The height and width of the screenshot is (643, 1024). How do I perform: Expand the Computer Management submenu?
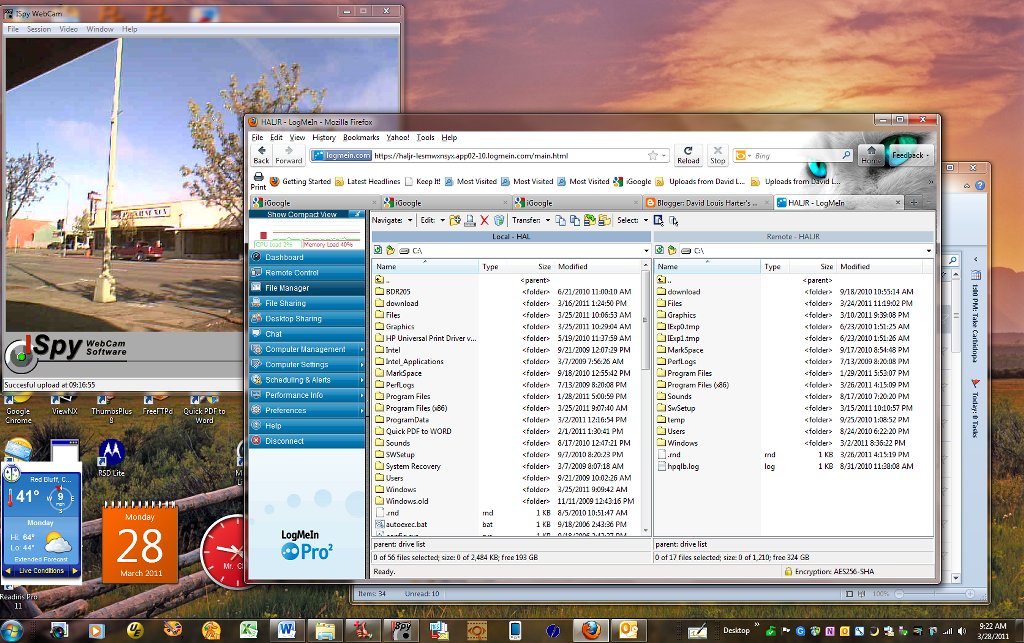point(362,349)
